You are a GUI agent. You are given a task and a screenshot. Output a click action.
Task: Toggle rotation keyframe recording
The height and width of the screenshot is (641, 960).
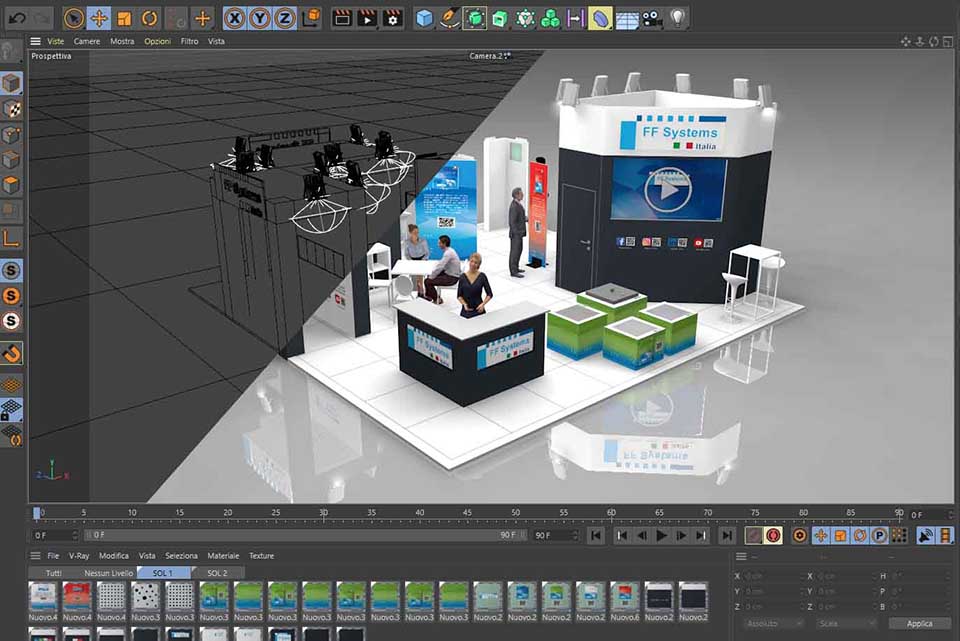pos(860,536)
